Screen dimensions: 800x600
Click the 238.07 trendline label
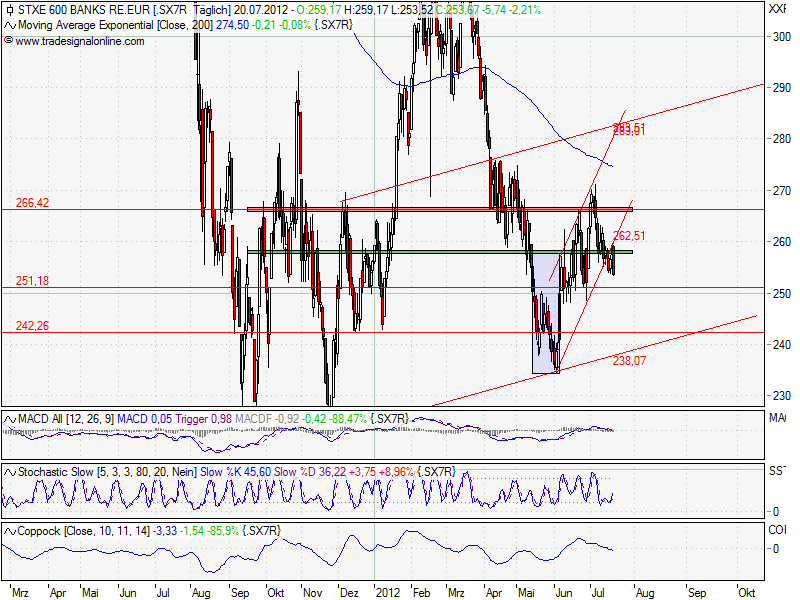(x=627, y=360)
